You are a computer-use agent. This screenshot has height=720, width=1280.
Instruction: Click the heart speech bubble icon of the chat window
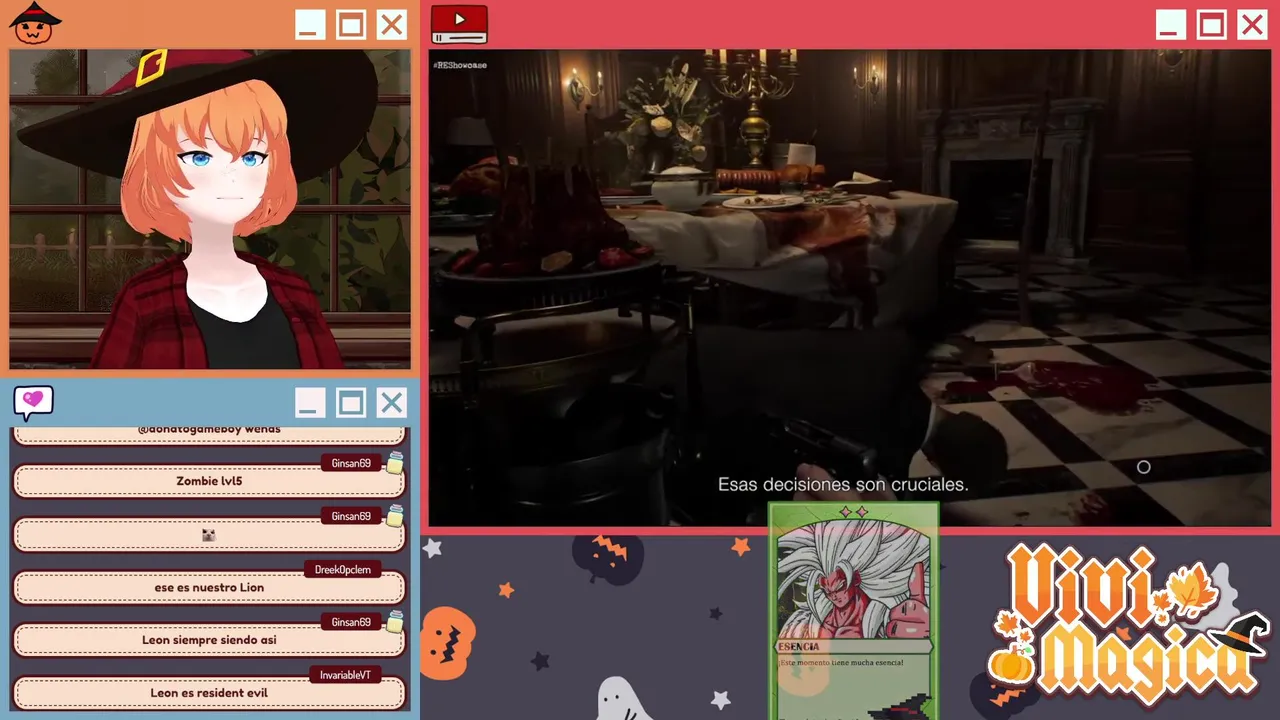[x=33, y=402]
